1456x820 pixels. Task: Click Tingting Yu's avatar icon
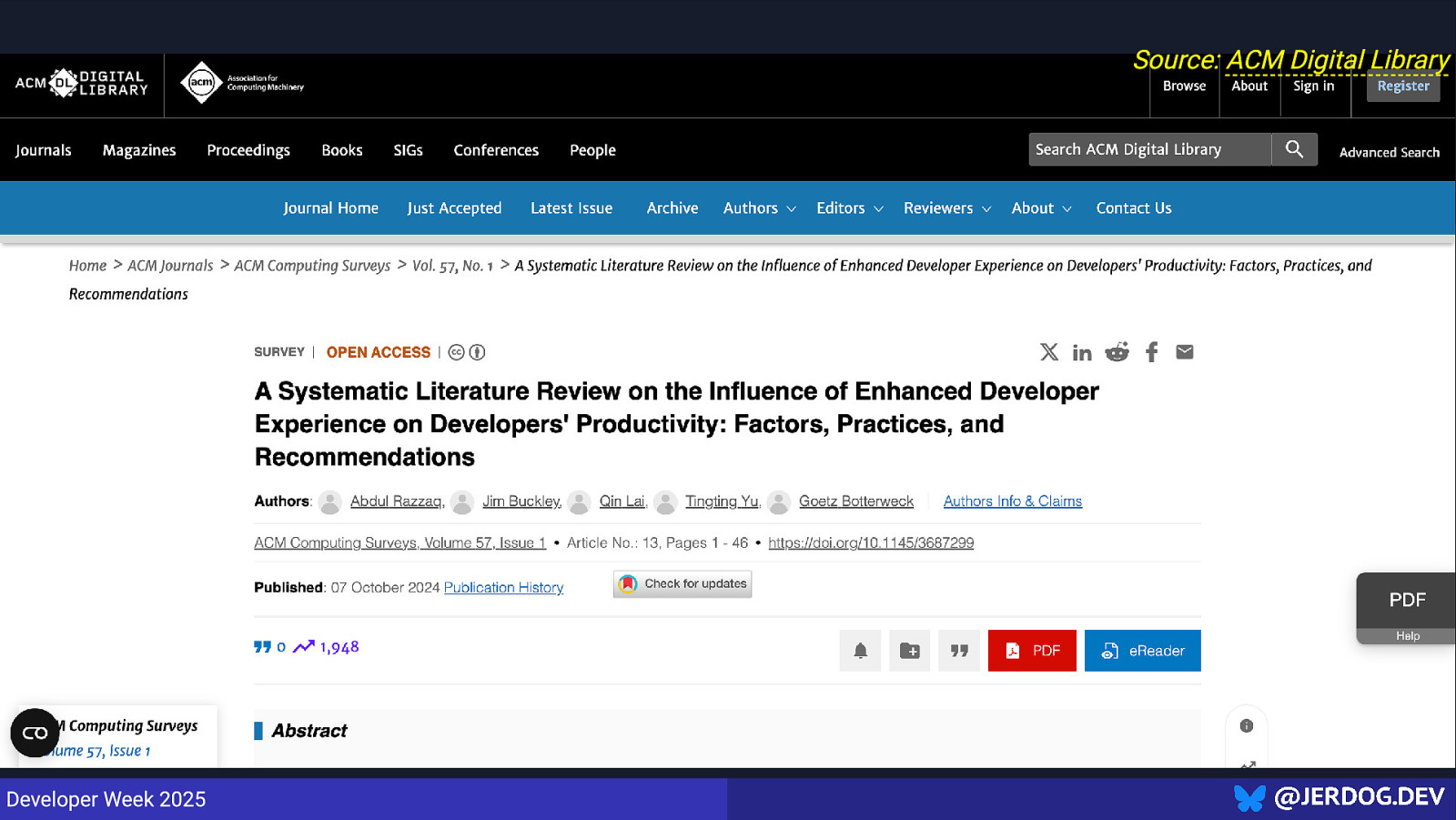[x=665, y=501]
